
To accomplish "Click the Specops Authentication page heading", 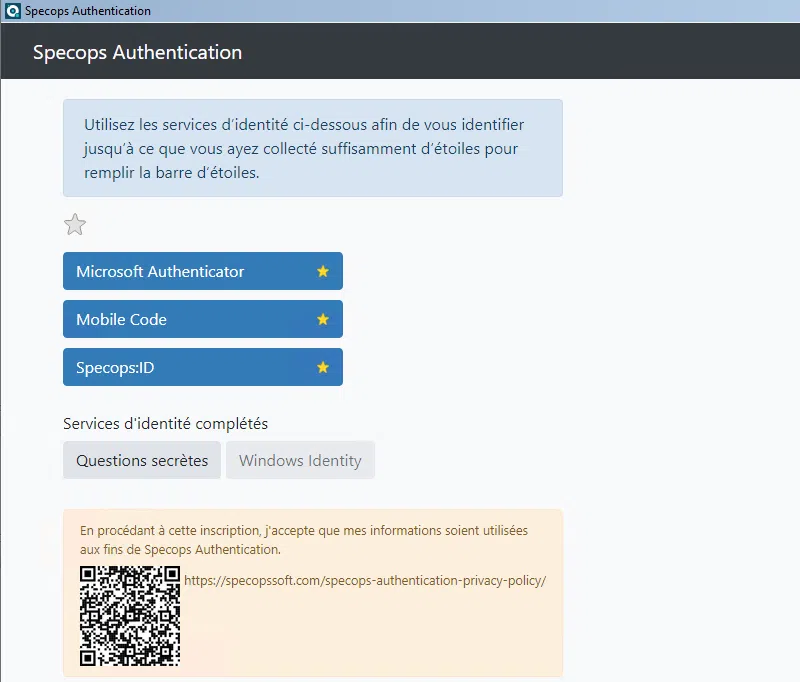I will [x=137, y=52].
